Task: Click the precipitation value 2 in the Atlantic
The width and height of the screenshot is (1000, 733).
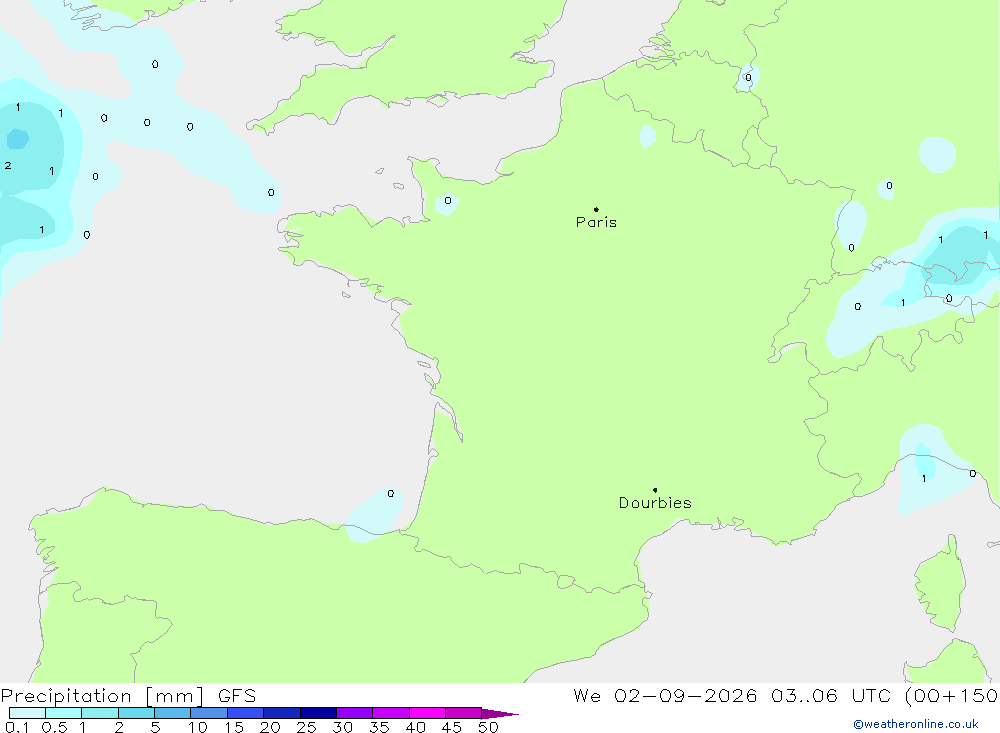Action: pos(8,165)
